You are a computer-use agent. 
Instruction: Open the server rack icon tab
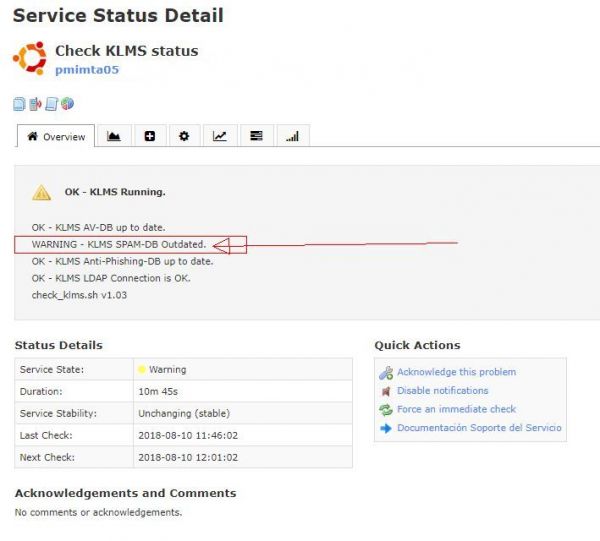tap(256, 137)
